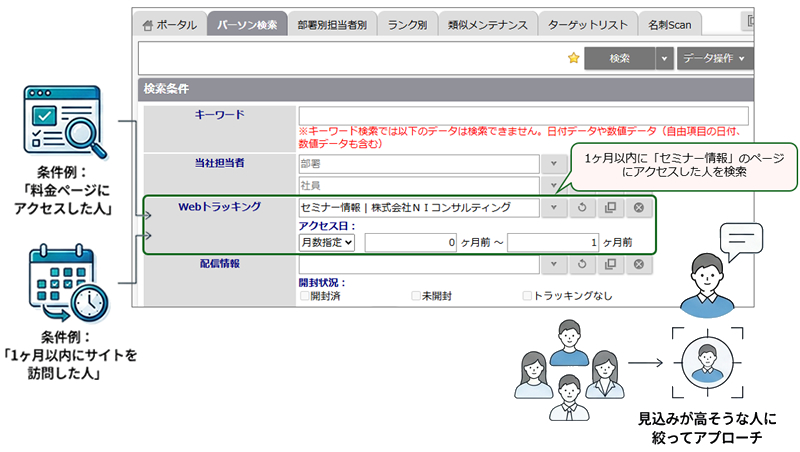Check the 未開封 checkbox
This screenshot has height=452, width=800.
pos(416,296)
